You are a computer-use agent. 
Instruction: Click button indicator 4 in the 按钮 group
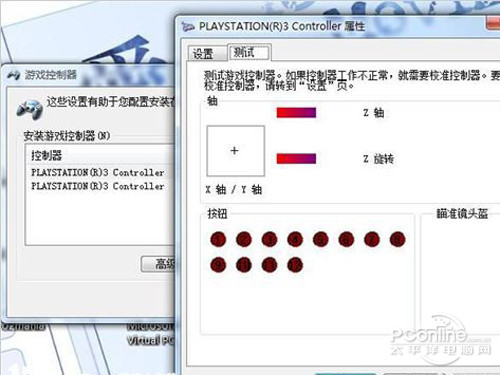[295, 239]
